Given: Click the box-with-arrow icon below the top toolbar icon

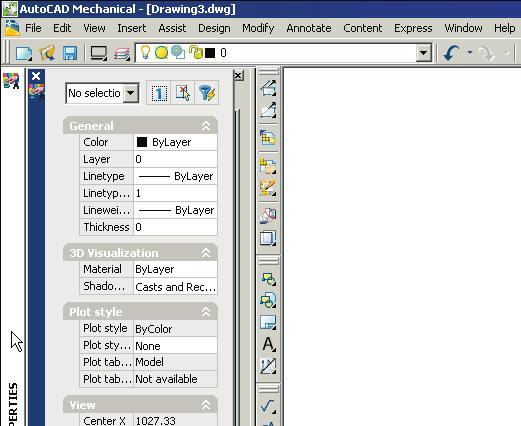Looking at the screenshot, I should click(268, 110).
